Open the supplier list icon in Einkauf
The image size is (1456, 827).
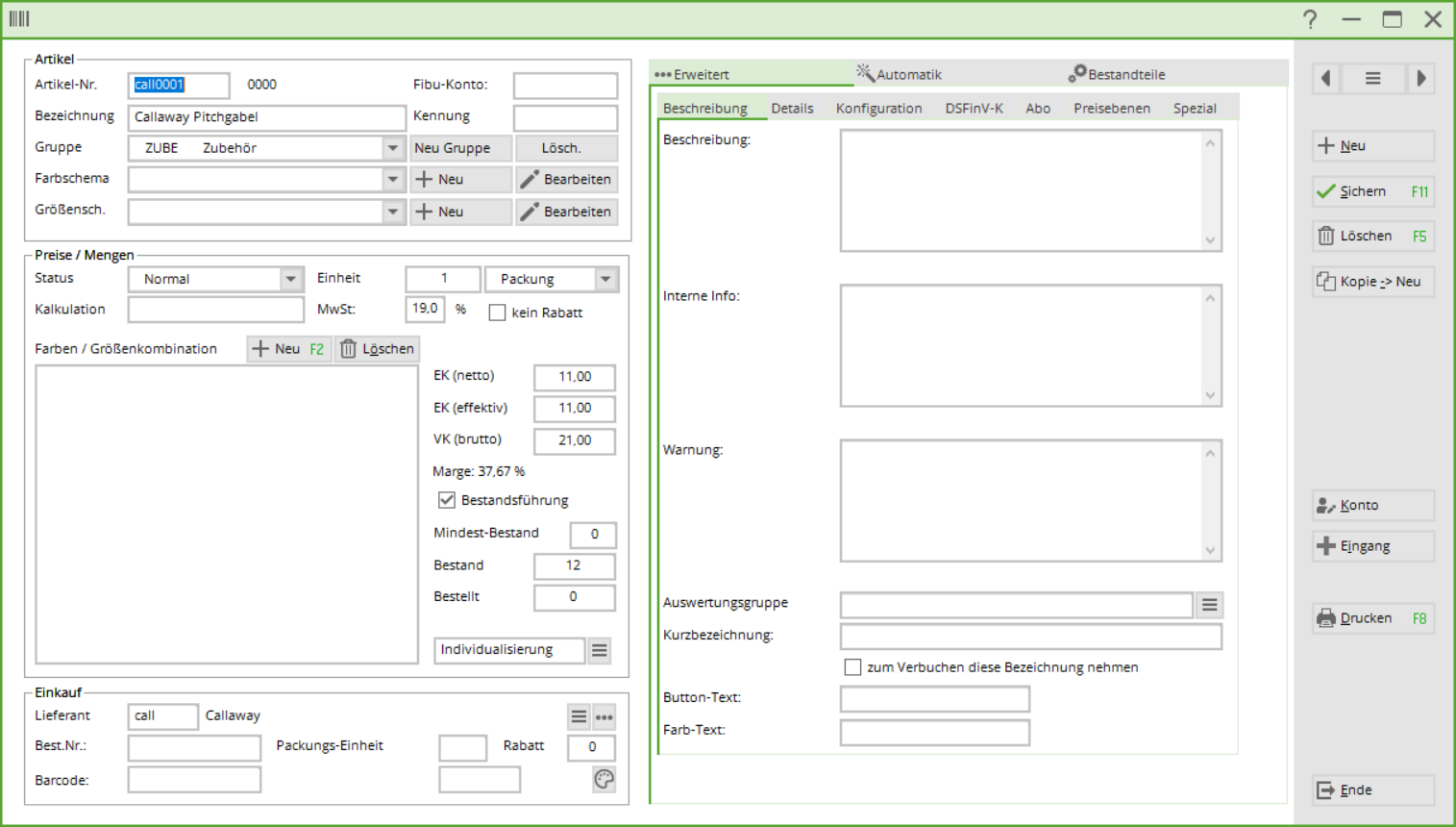pos(579,716)
